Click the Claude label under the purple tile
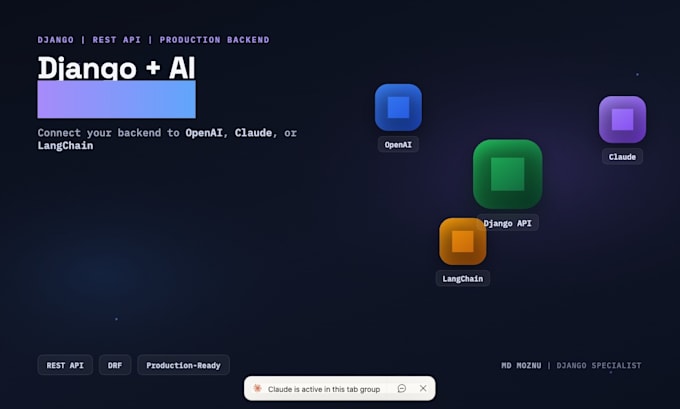Screen dimensions: 680x409 [622, 157]
